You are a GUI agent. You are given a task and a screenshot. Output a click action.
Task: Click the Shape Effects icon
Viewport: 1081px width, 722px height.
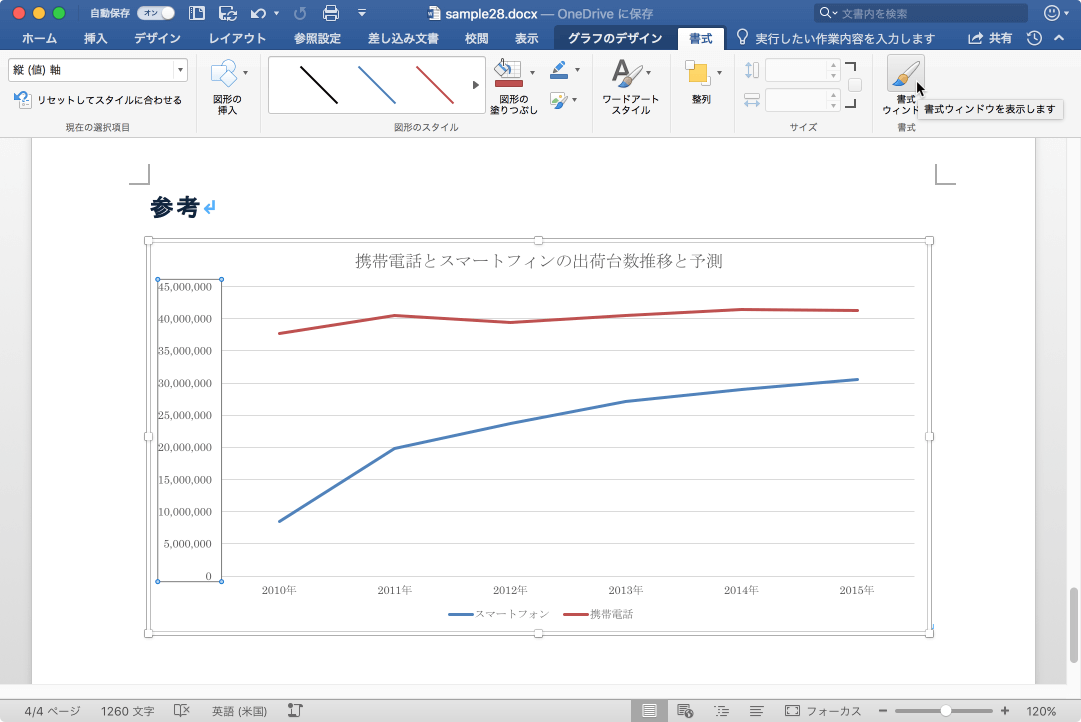coord(559,101)
